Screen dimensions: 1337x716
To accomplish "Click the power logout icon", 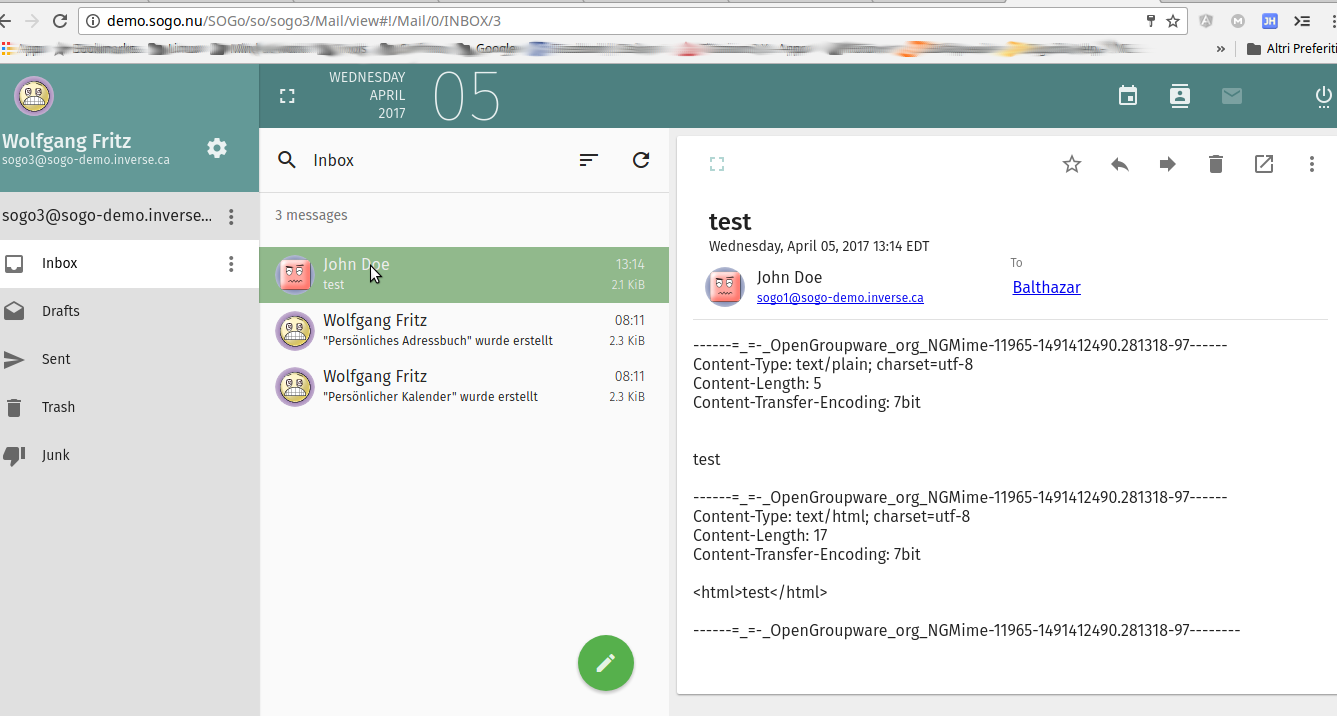I will 1323,97.
